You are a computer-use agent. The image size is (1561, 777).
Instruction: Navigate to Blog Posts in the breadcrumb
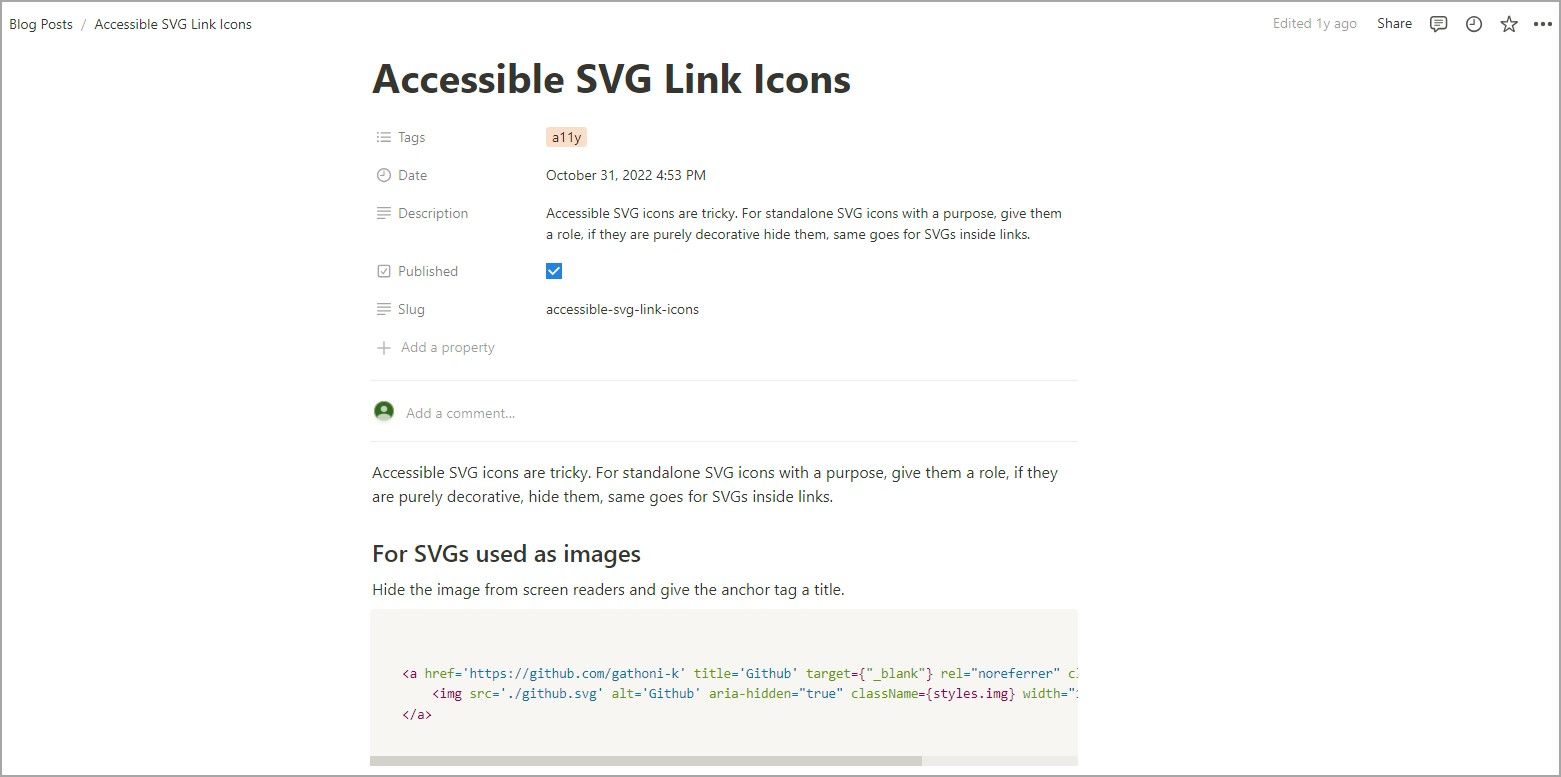[40, 23]
